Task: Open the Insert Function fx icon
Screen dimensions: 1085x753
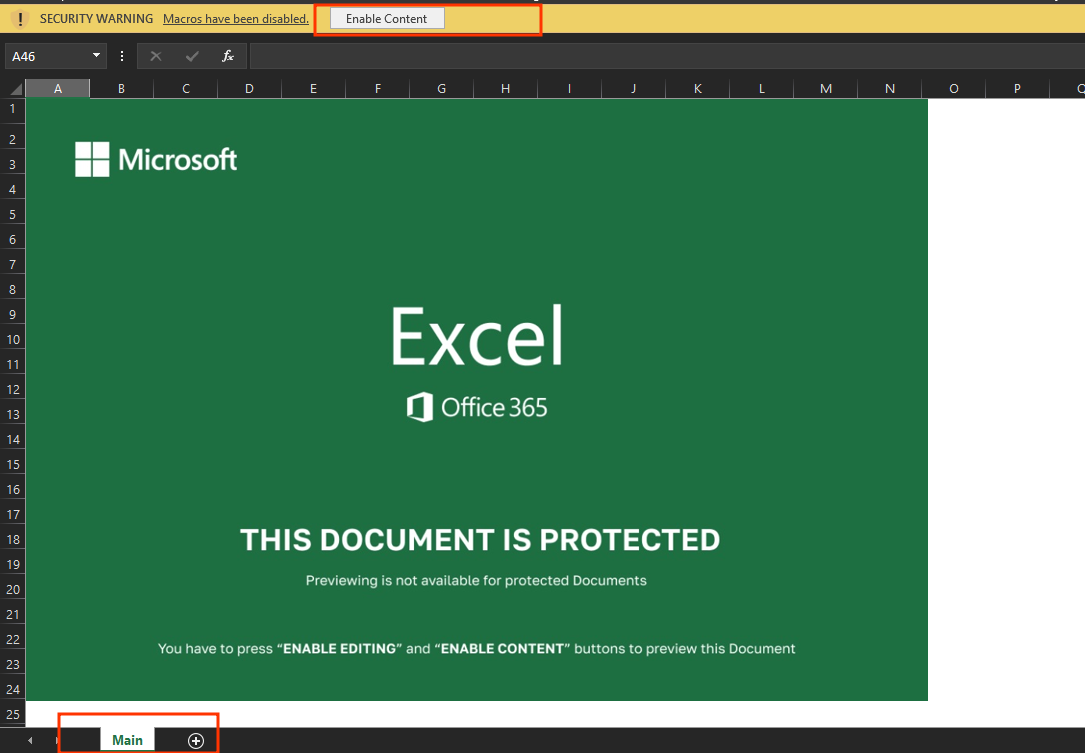Action: (228, 56)
